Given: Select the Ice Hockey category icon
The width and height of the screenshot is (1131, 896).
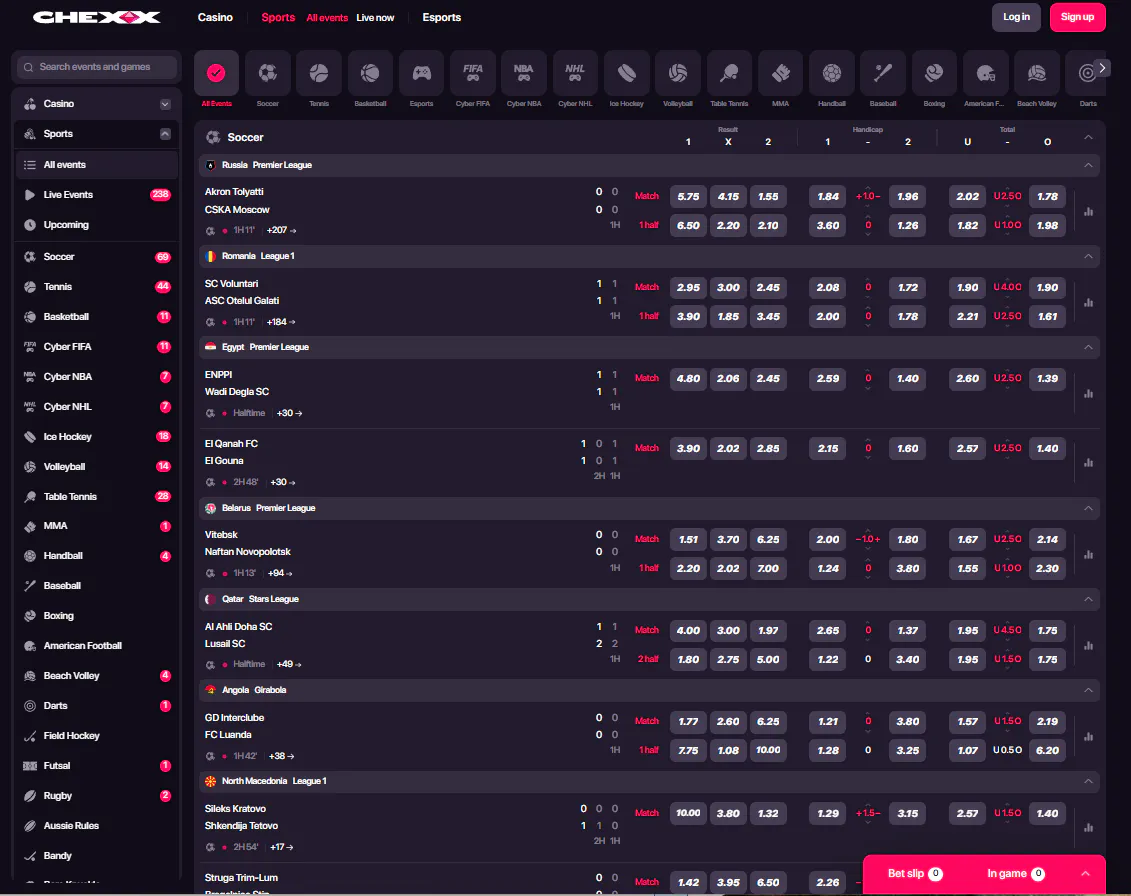Looking at the screenshot, I should (x=626, y=73).
